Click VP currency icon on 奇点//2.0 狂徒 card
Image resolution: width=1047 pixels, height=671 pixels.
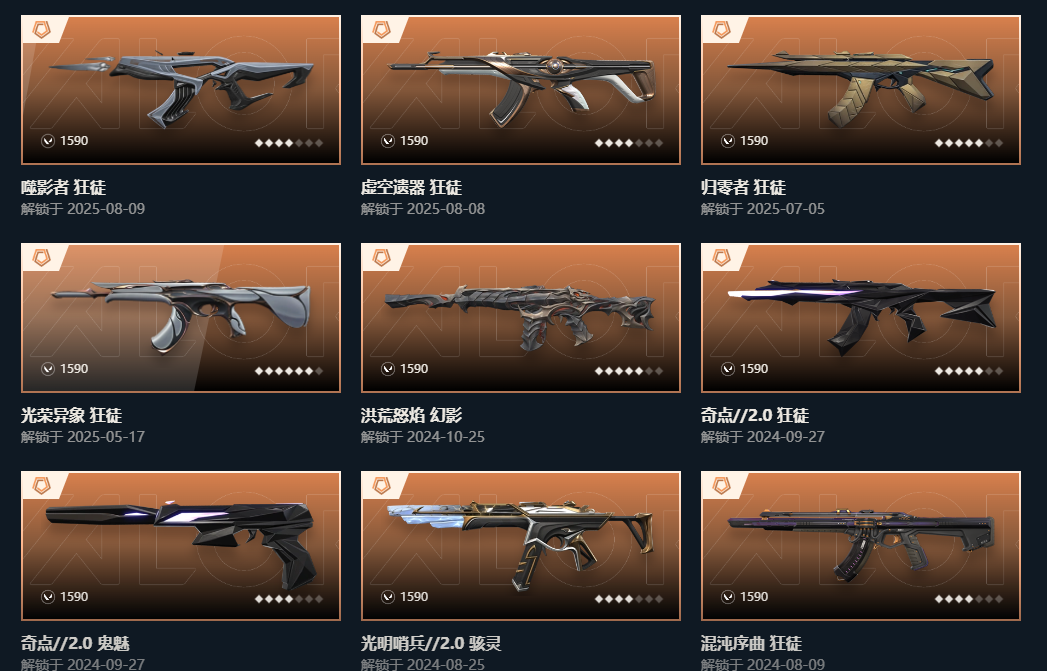728,369
